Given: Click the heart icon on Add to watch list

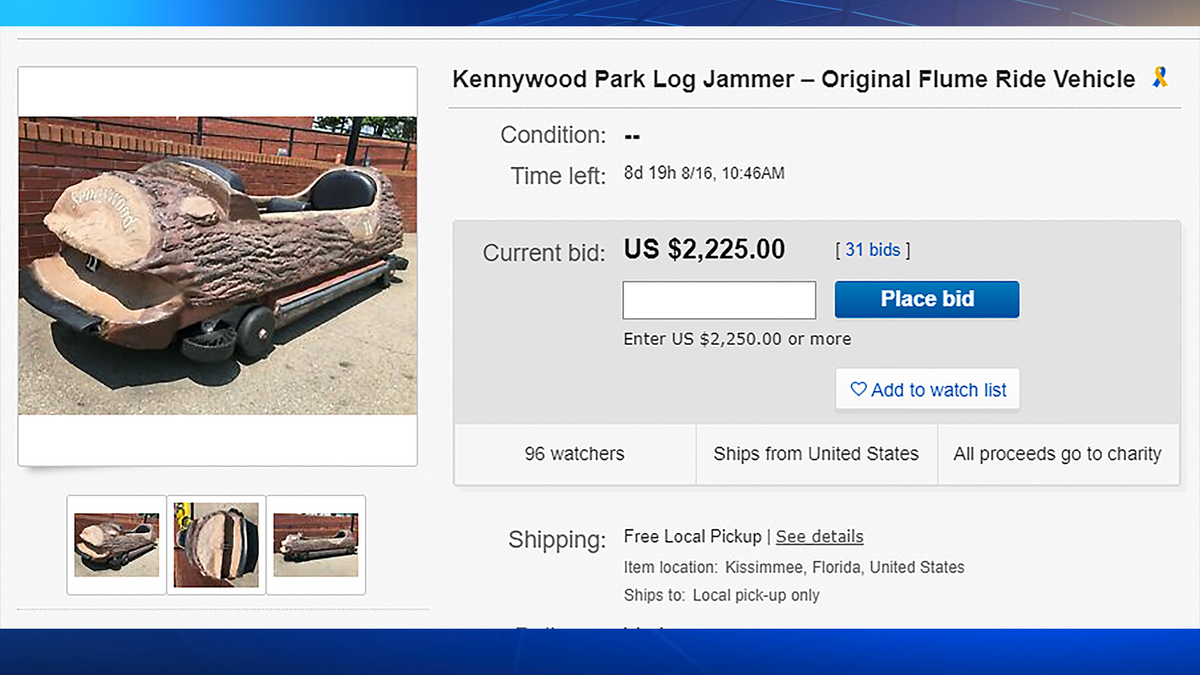Looking at the screenshot, I should pos(860,390).
